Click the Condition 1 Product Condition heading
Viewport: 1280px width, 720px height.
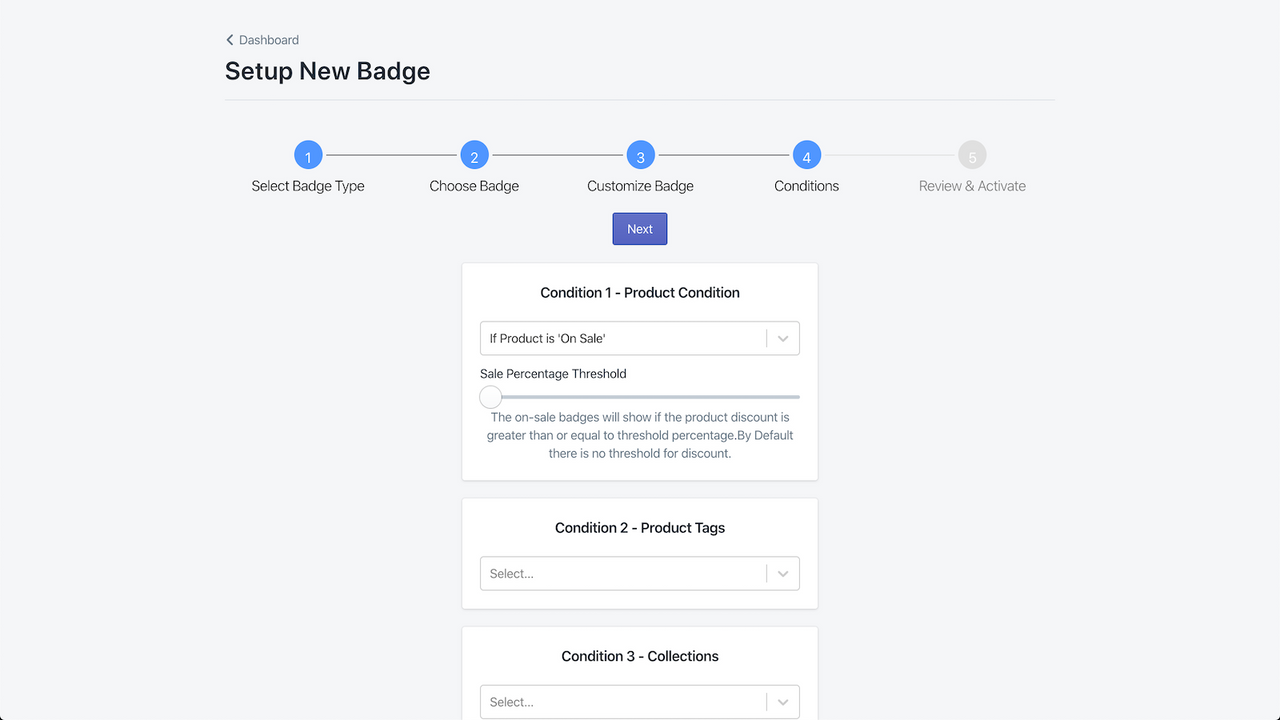[x=639, y=292]
